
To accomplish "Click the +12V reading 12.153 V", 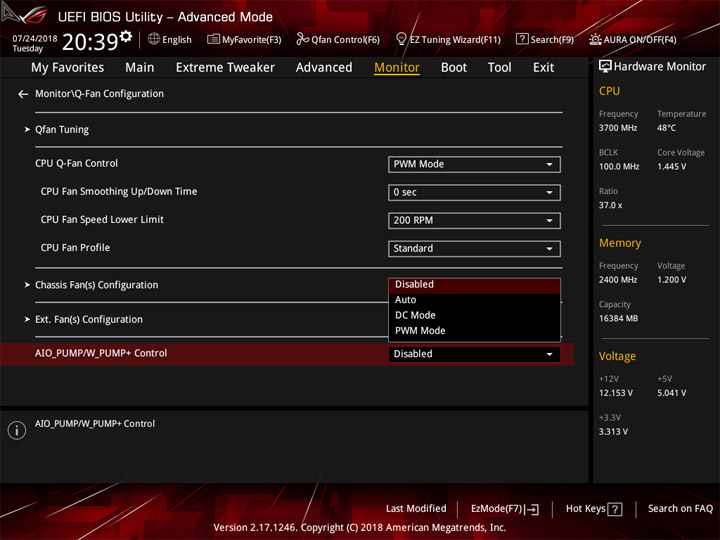I will [616, 393].
